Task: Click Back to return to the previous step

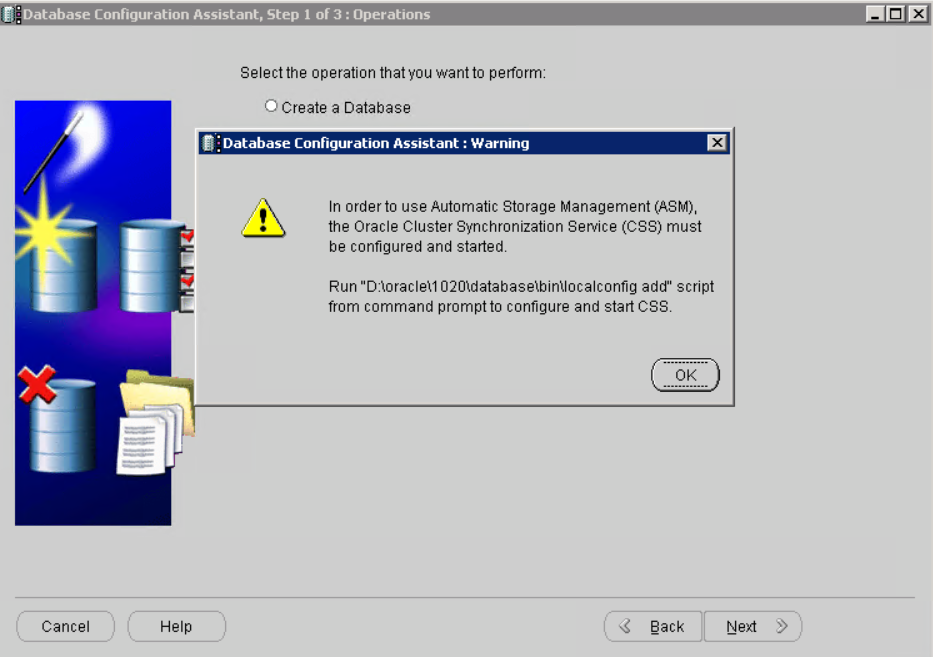Action: tap(652, 626)
